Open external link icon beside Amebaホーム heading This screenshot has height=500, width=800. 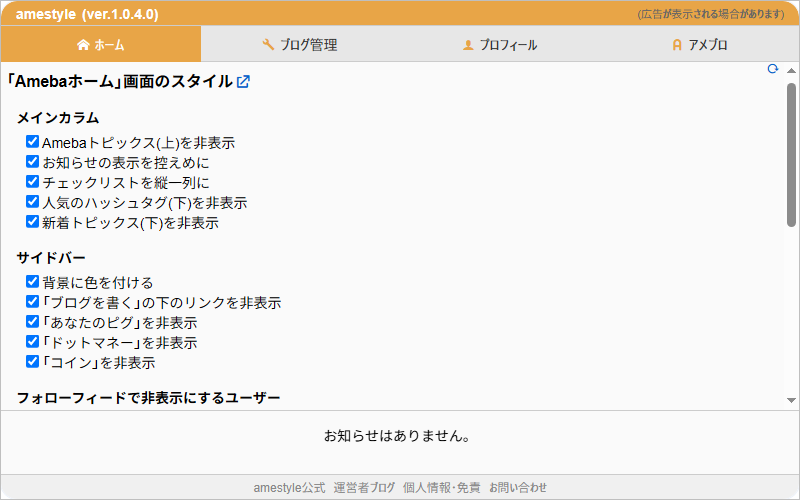click(x=243, y=82)
